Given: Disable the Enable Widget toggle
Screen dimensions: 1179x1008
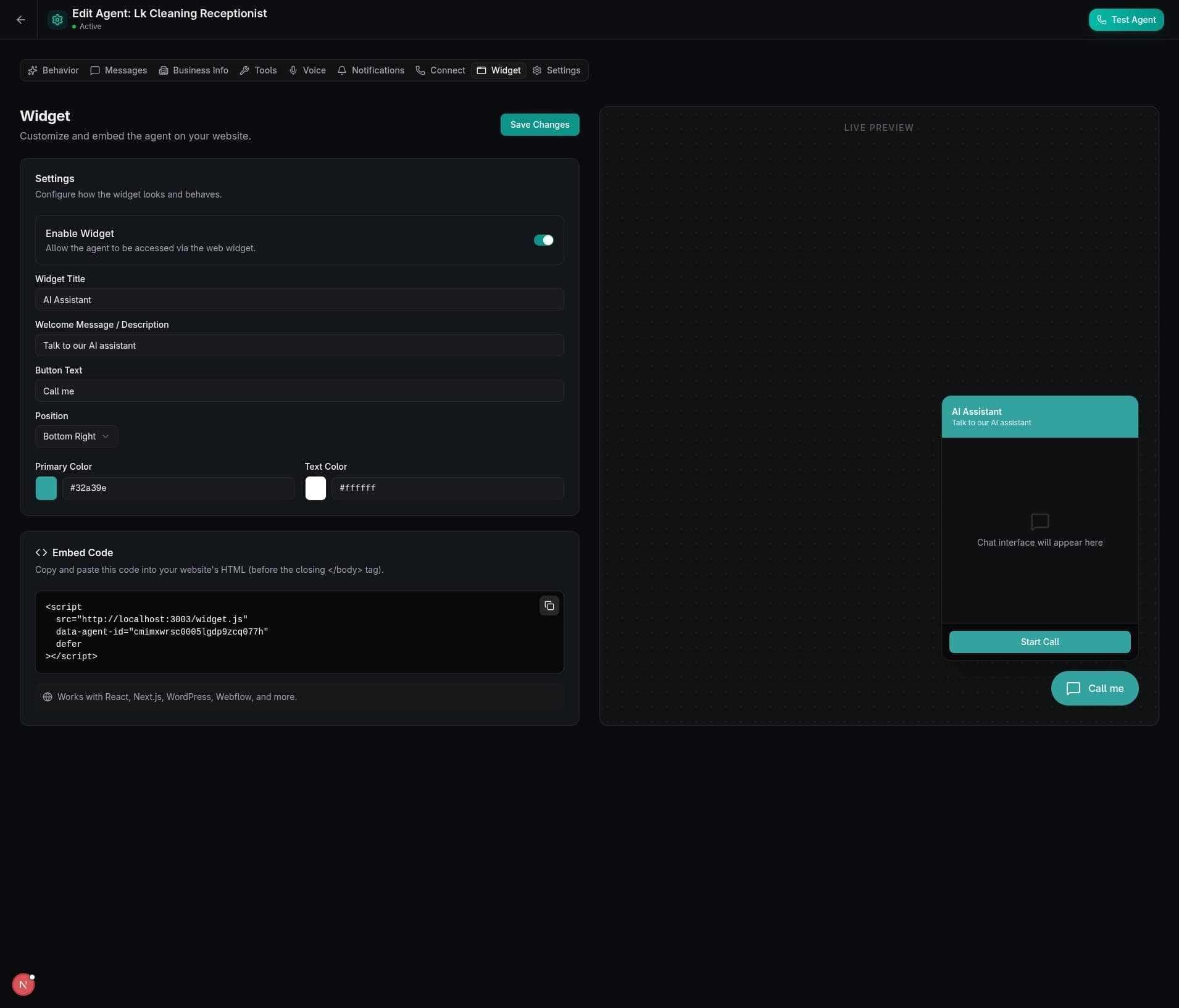Looking at the screenshot, I should (543, 240).
